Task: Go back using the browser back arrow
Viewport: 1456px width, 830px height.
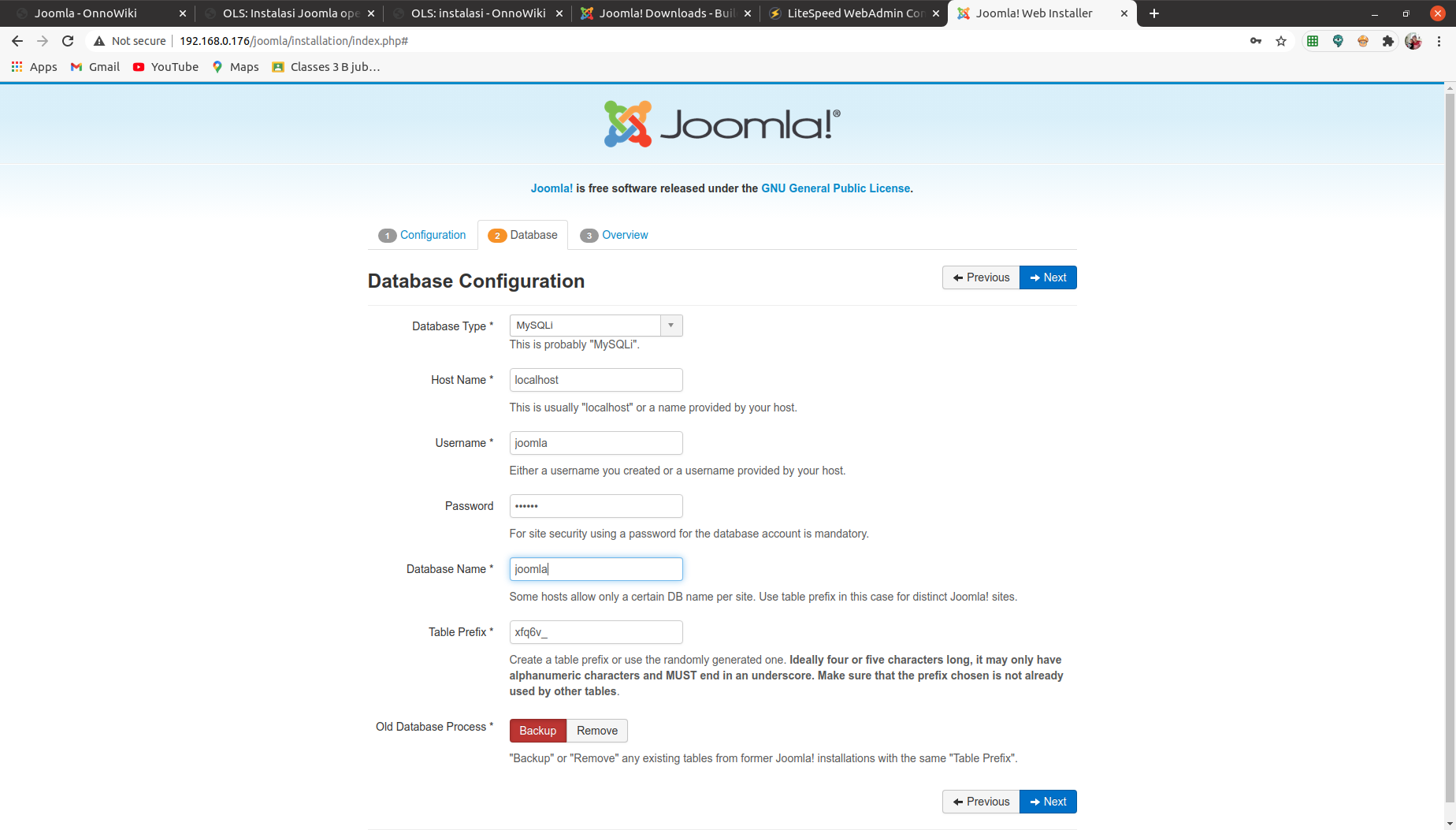Action: pyautogui.click(x=17, y=41)
